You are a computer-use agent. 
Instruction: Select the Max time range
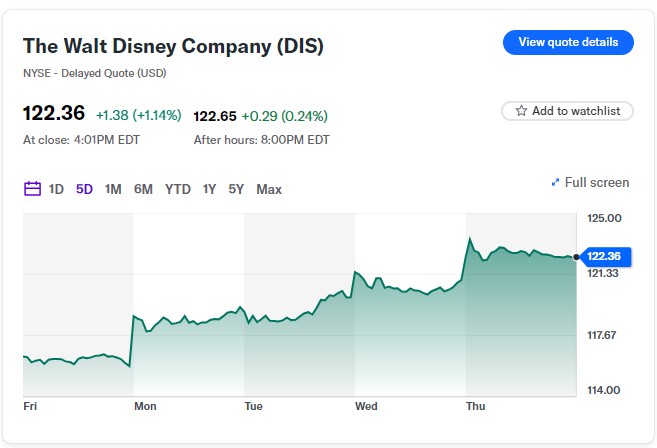point(269,189)
